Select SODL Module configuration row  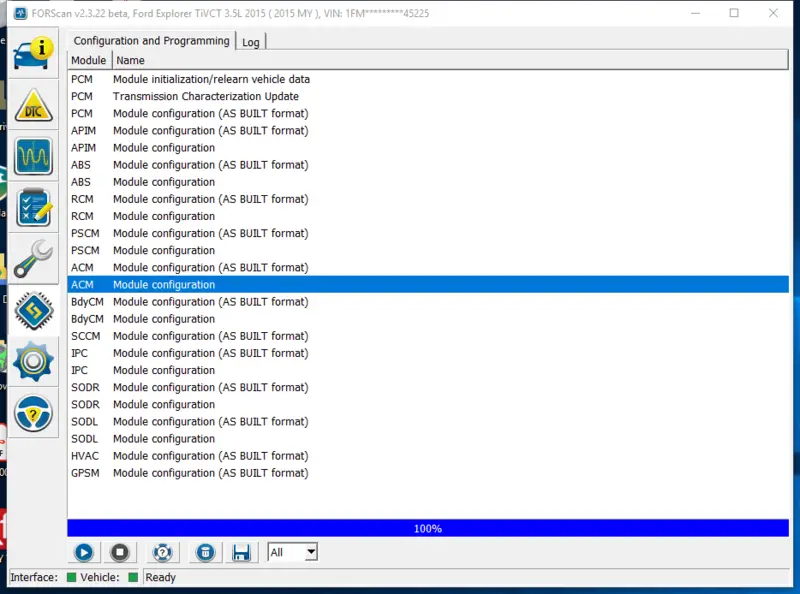click(428, 439)
